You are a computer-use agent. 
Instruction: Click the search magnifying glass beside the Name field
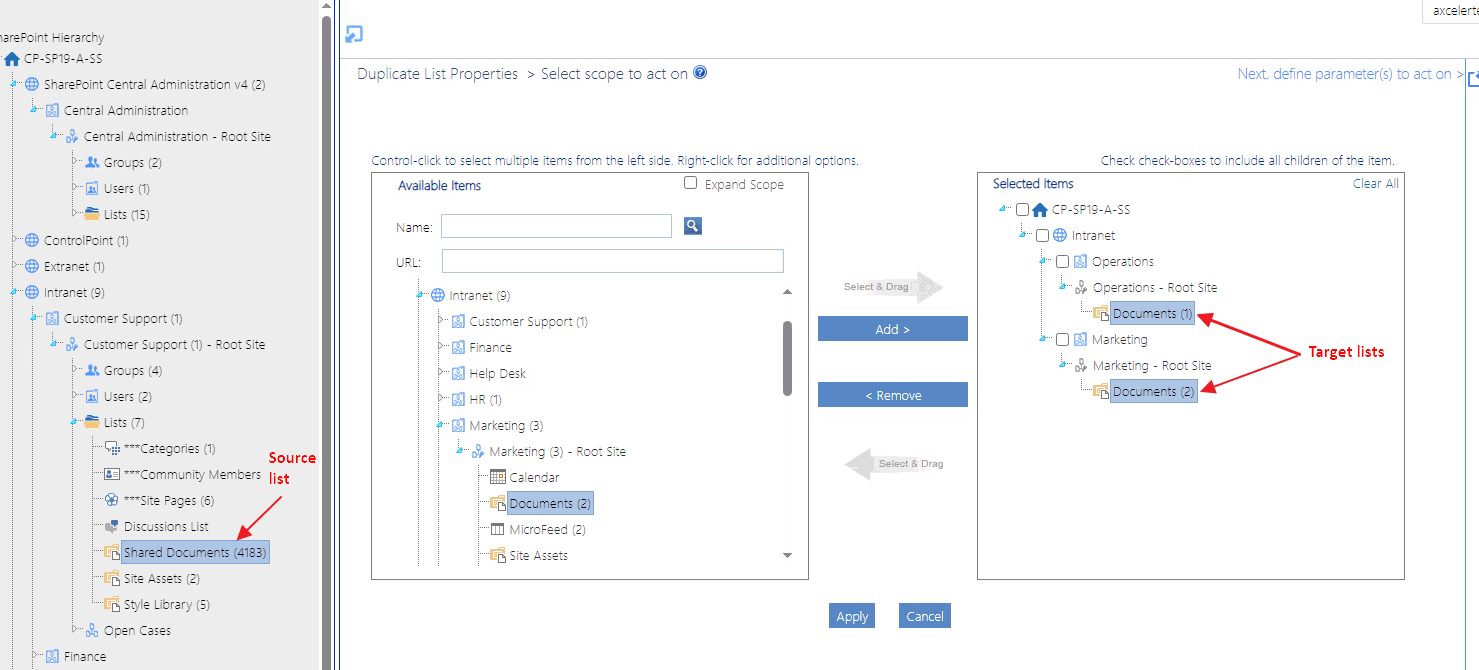(x=692, y=226)
